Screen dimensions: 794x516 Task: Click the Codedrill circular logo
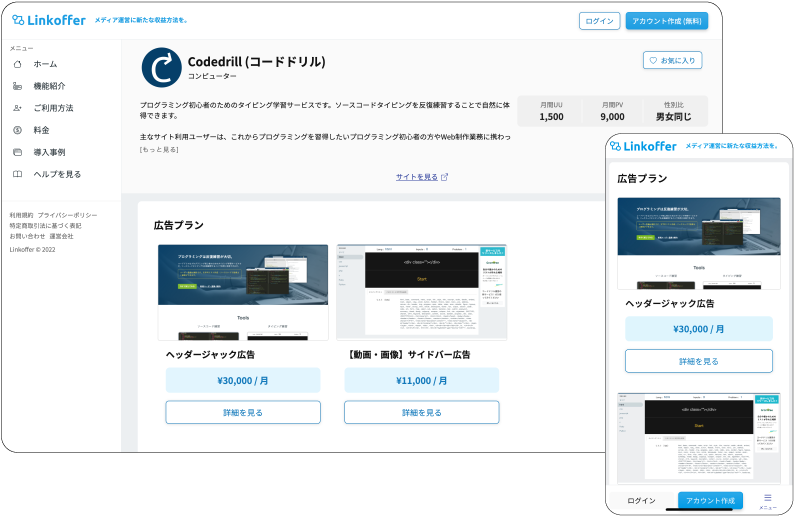pyautogui.click(x=161, y=67)
